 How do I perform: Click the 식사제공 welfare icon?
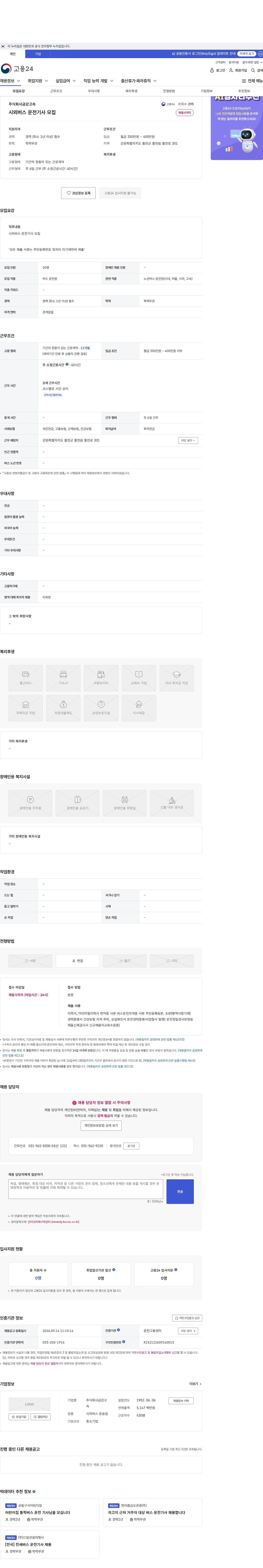pyautogui.click(x=139, y=708)
